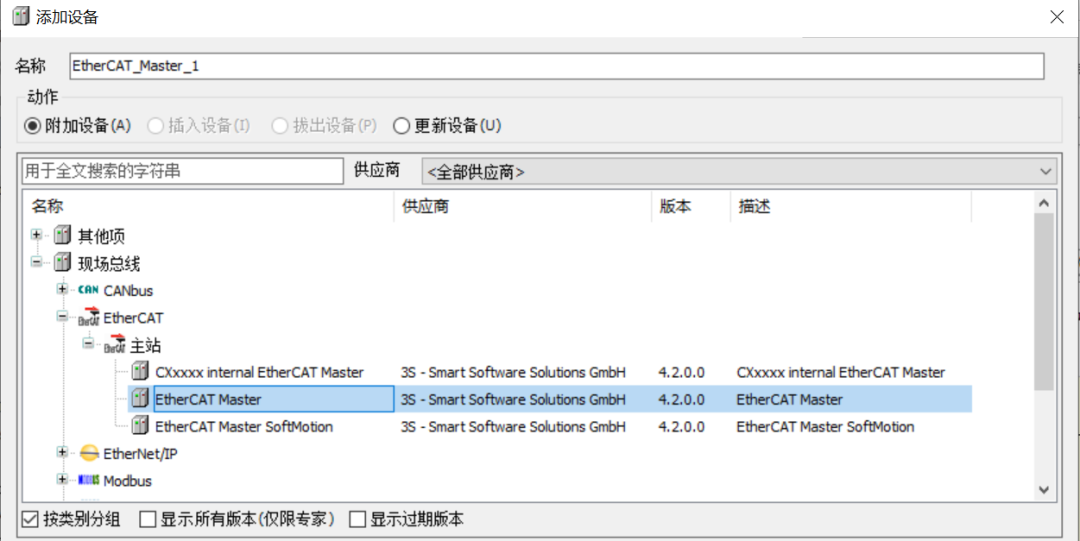This screenshot has width=1080, height=541.
Task: Click the 名称 text field with EtherCAT_Master_1
Action: (x=557, y=66)
